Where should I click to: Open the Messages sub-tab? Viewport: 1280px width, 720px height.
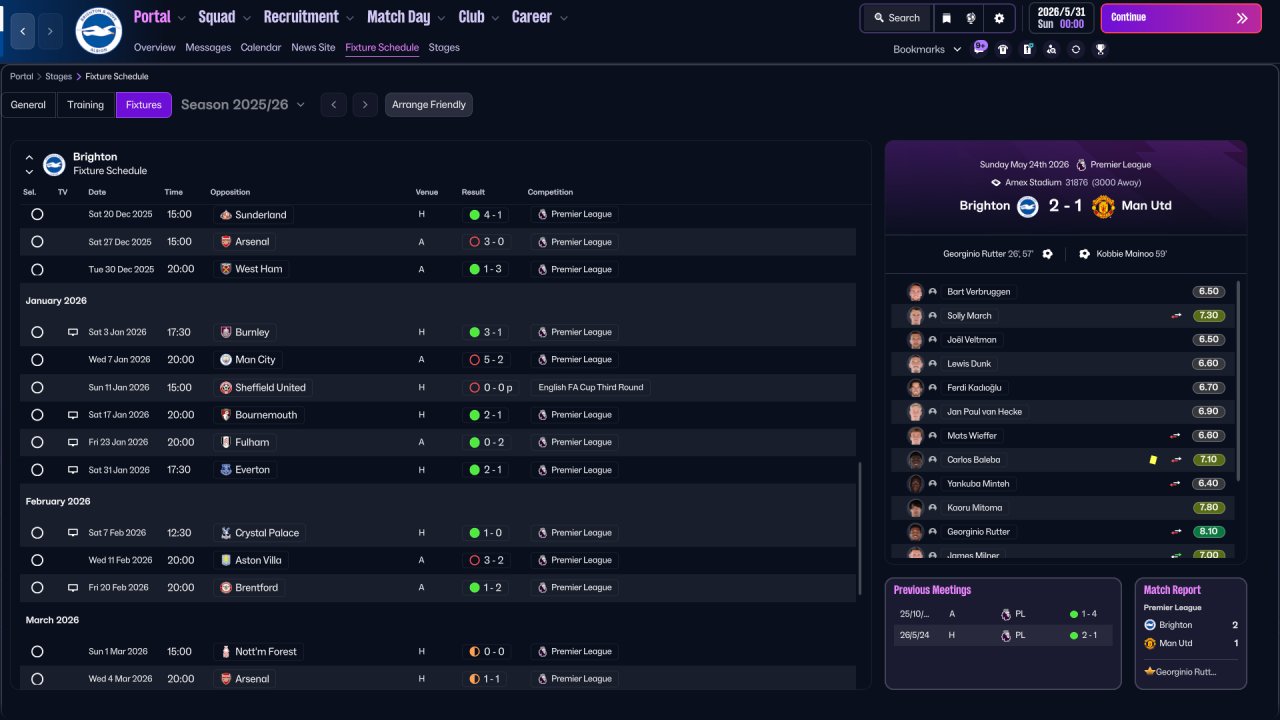tap(208, 48)
